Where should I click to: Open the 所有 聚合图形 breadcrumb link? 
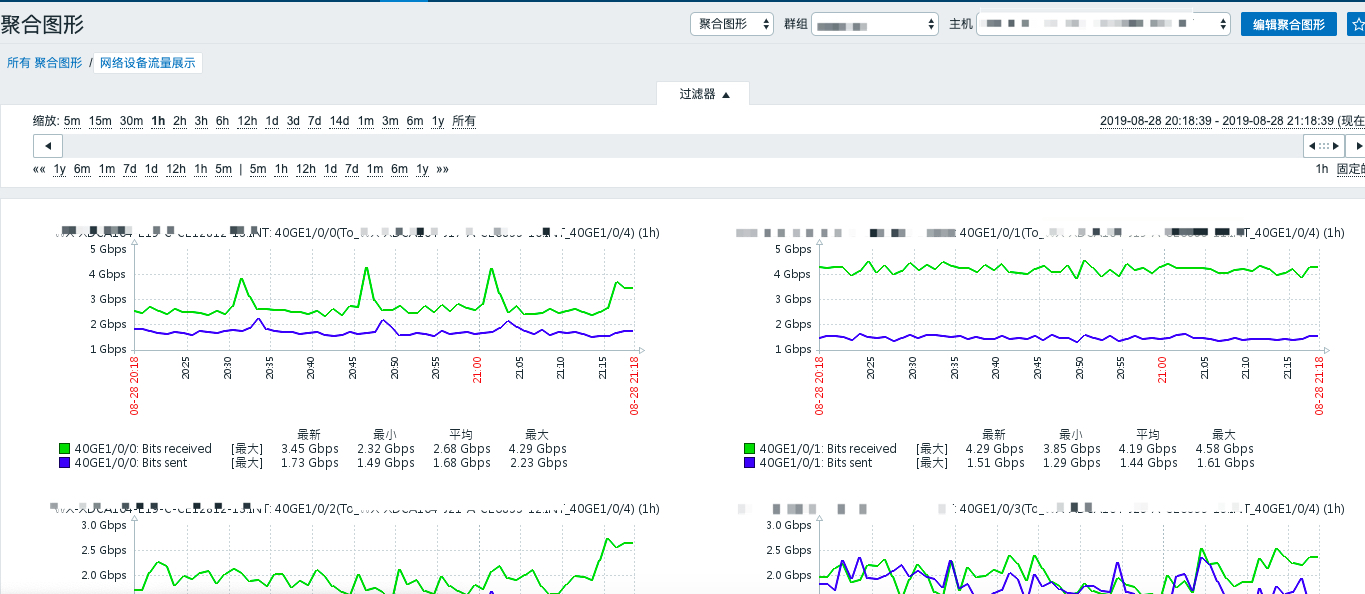(x=44, y=63)
